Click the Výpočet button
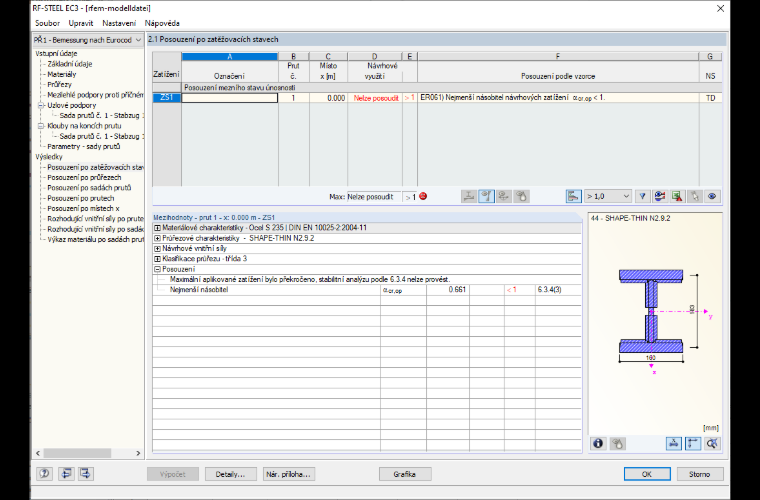Screen dimensions: 760x500 [173, 474]
